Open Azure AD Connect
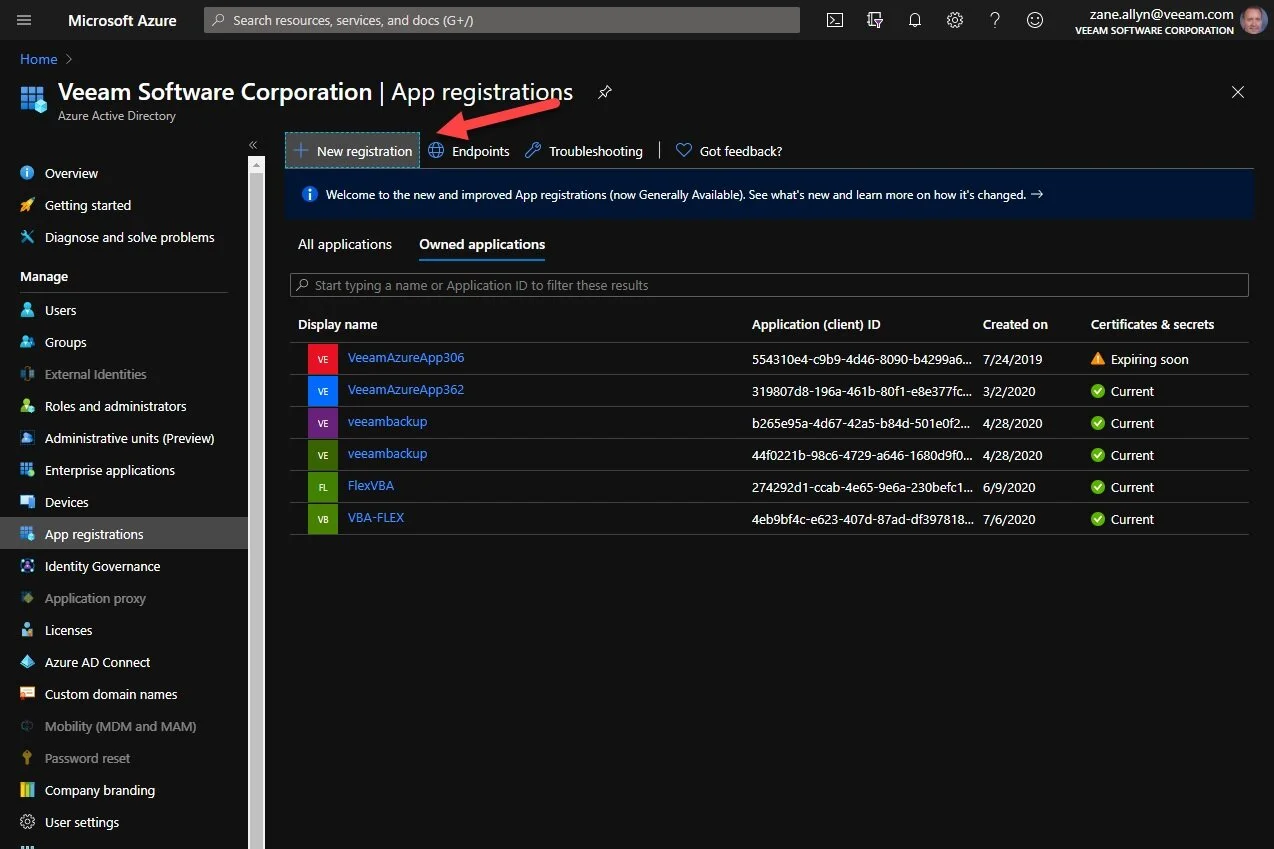The image size is (1274, 849). point(98,662)
